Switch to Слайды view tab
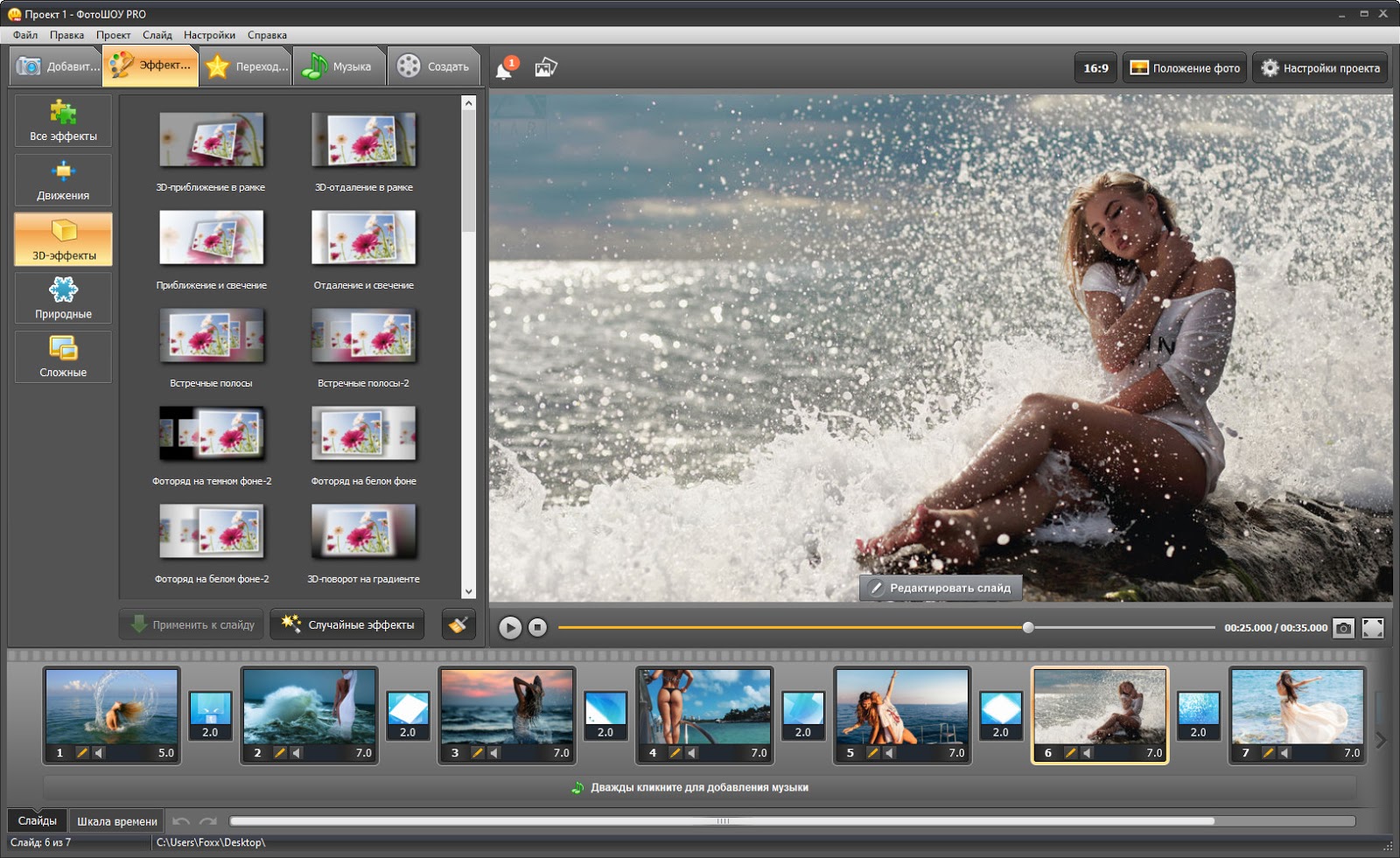This screenshot has width=1400, height=858. 37,820
